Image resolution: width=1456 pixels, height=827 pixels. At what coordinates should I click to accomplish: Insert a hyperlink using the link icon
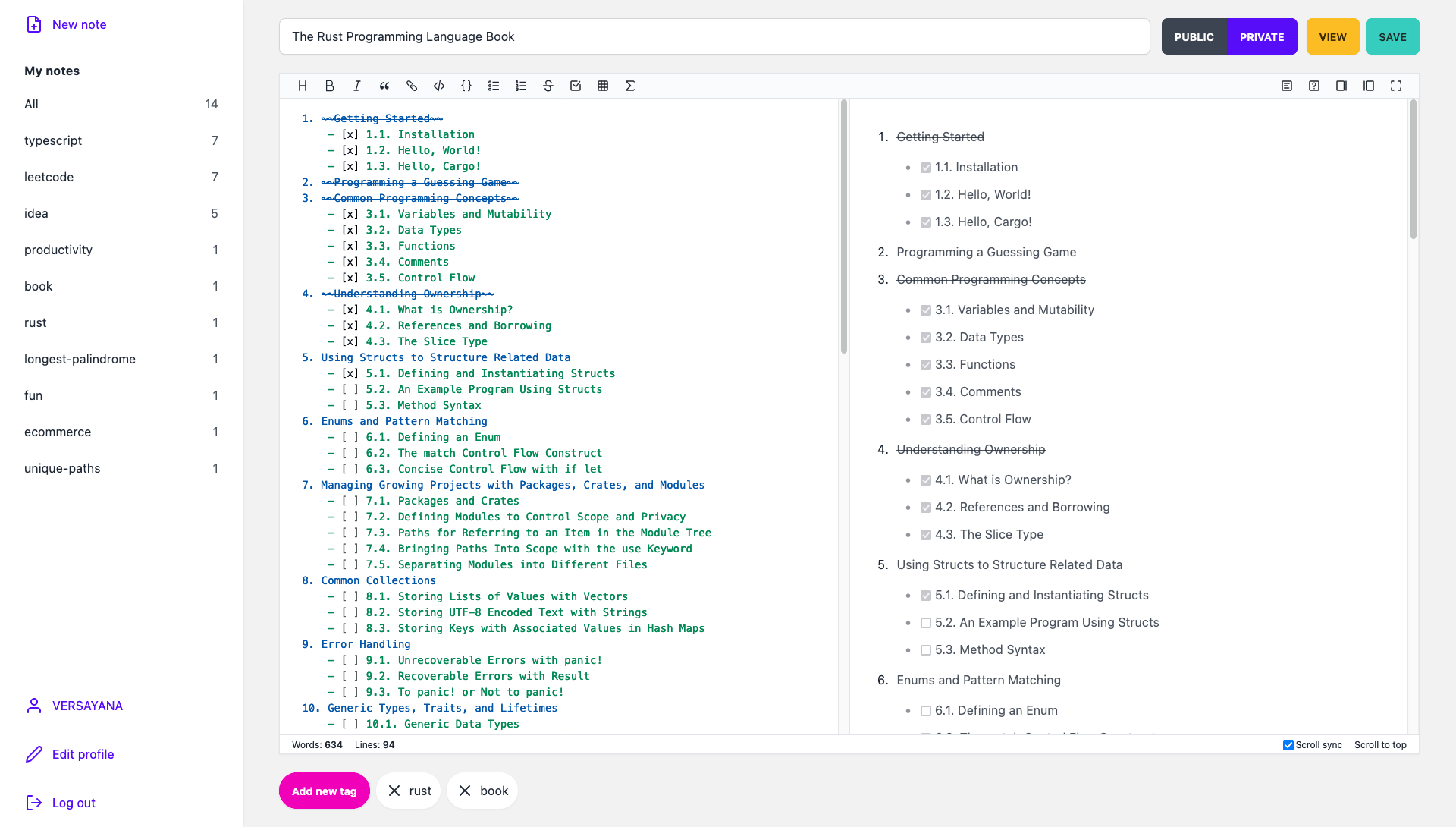click(411, 86)
